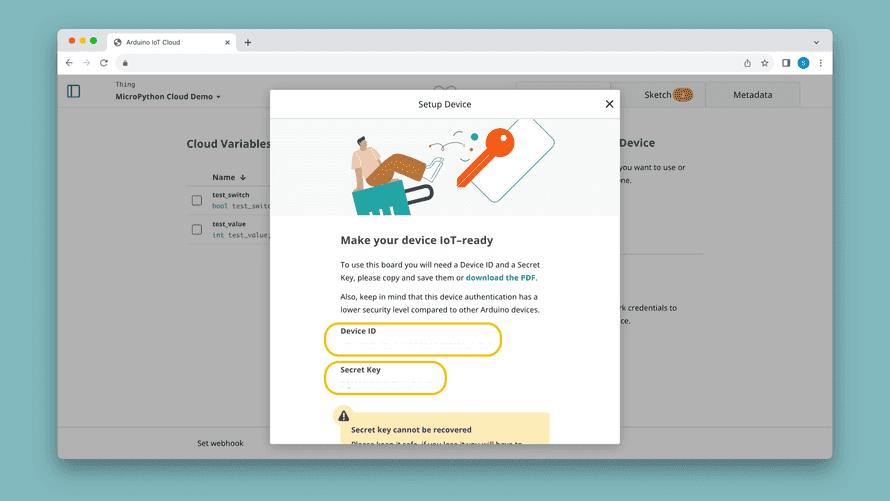Click the download the PDF link

point(507,278)
